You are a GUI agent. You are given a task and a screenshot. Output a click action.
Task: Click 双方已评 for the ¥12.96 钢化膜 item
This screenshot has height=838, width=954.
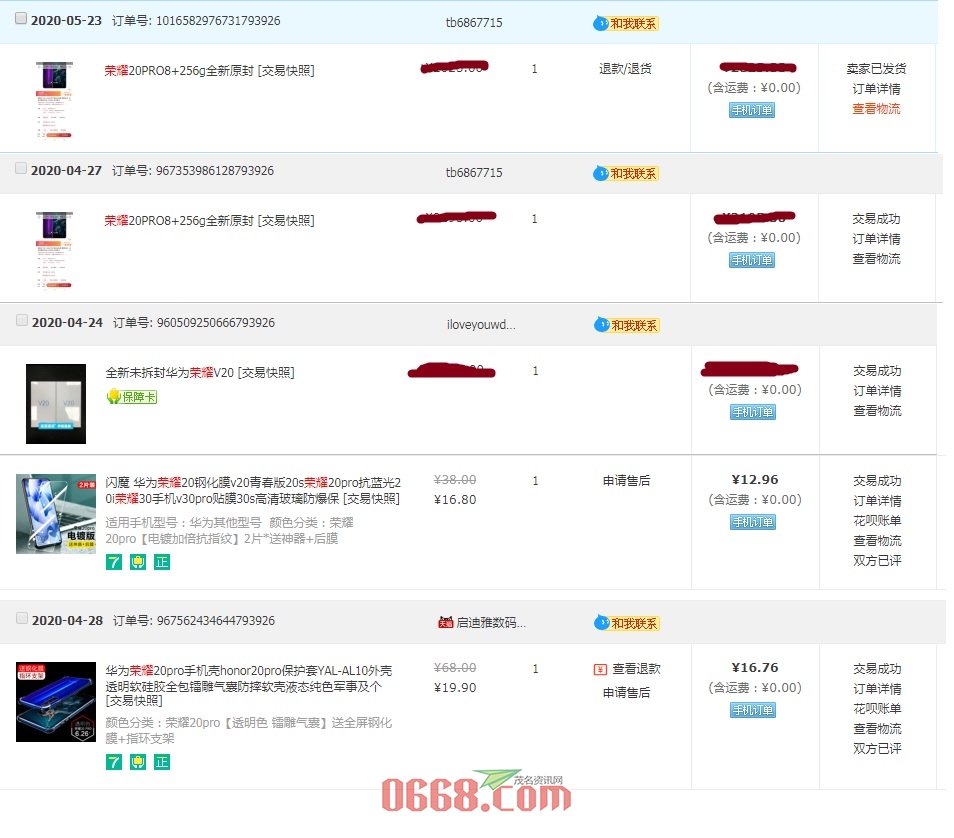877,560
